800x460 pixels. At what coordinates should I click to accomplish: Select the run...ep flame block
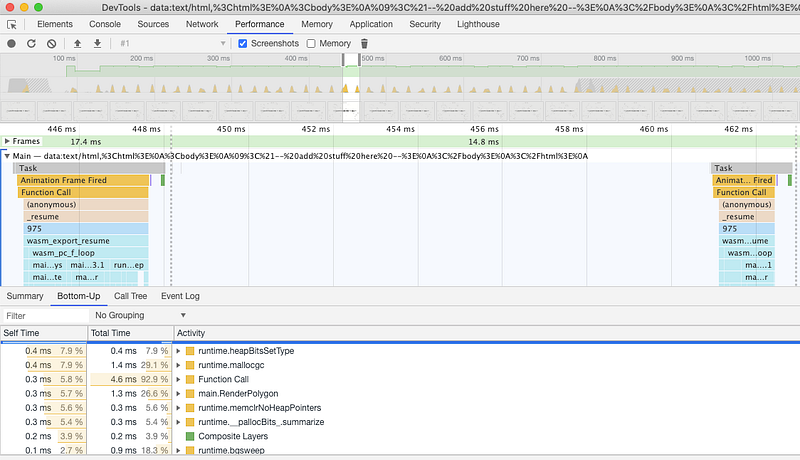click(x=129, y=265)
